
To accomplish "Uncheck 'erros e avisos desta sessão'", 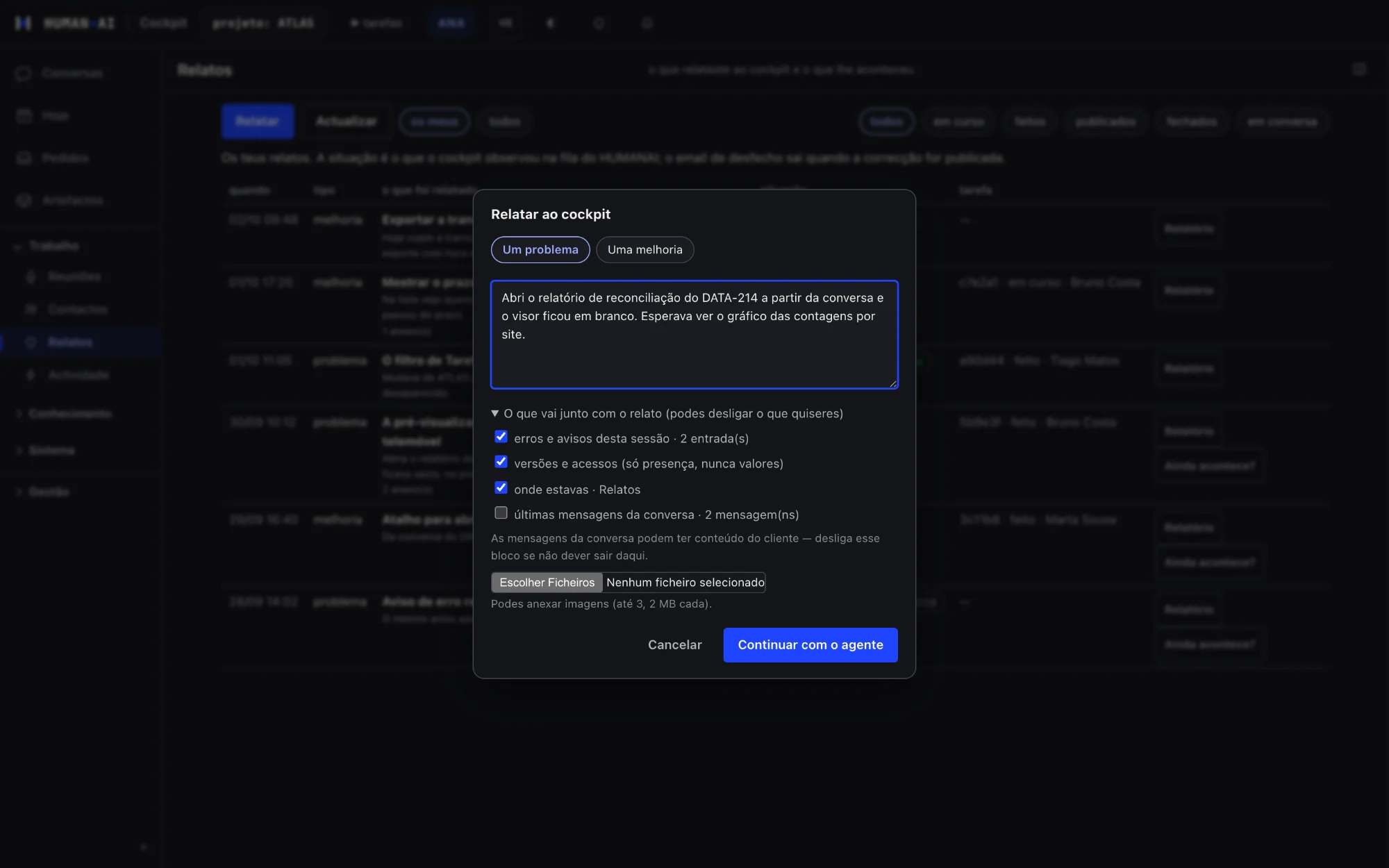I will (501, 437).
